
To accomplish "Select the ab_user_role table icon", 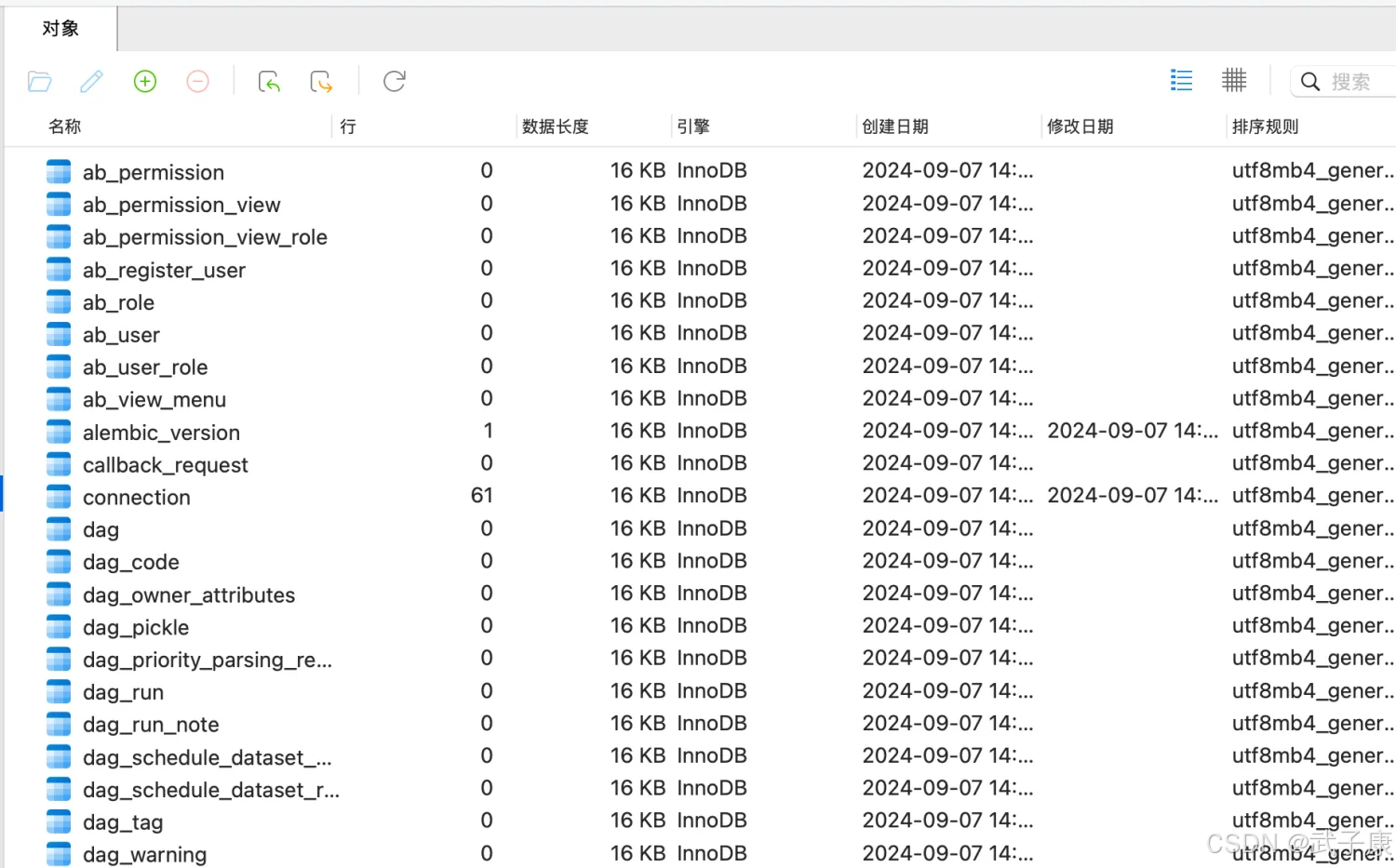I will (x=59, y=367).
